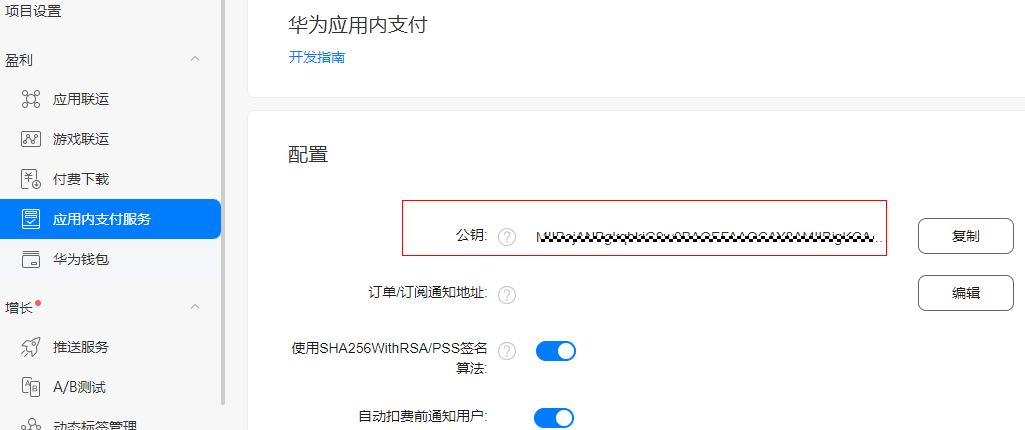Click the A/B测试 icon
Viewport: 1025px width, 430px height.
click(31, 387)
